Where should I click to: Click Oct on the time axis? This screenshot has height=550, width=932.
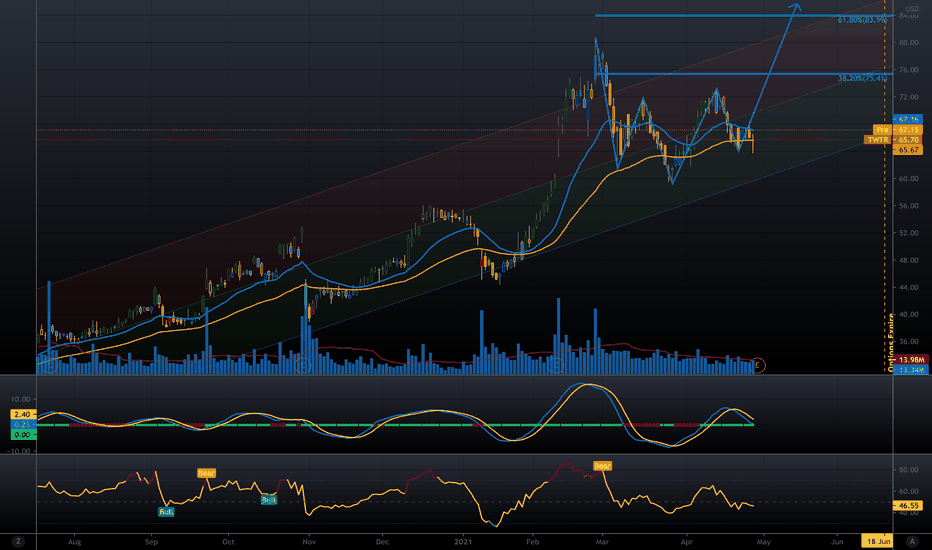pos(228,542)
